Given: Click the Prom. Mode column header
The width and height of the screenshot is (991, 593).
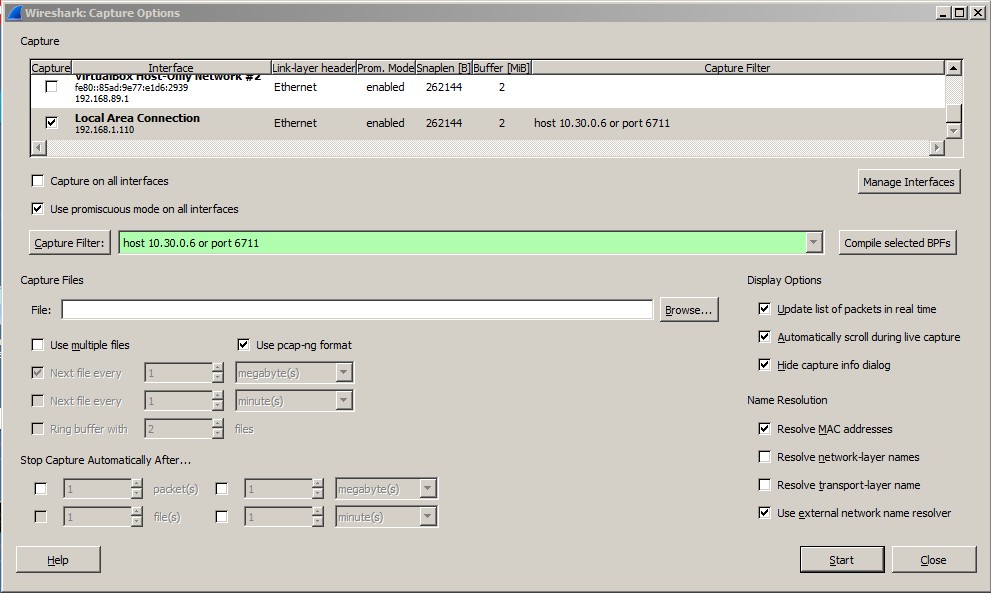Looking at the screenshot, I should (386, 68).
